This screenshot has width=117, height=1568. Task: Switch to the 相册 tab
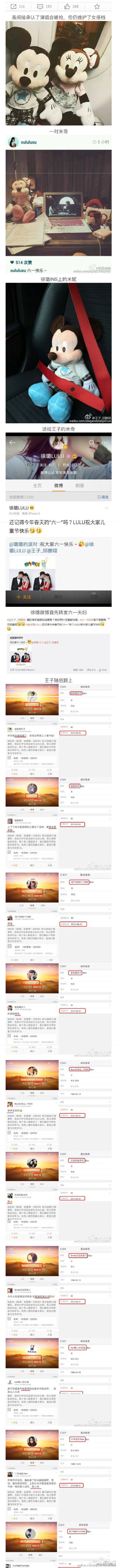pyautogui.click(x=80, y=485)
